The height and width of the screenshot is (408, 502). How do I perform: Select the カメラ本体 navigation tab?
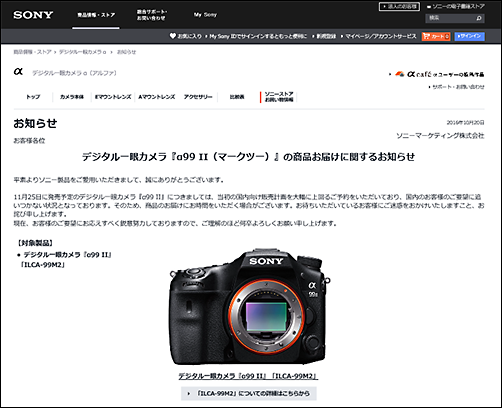click(72, 97)
